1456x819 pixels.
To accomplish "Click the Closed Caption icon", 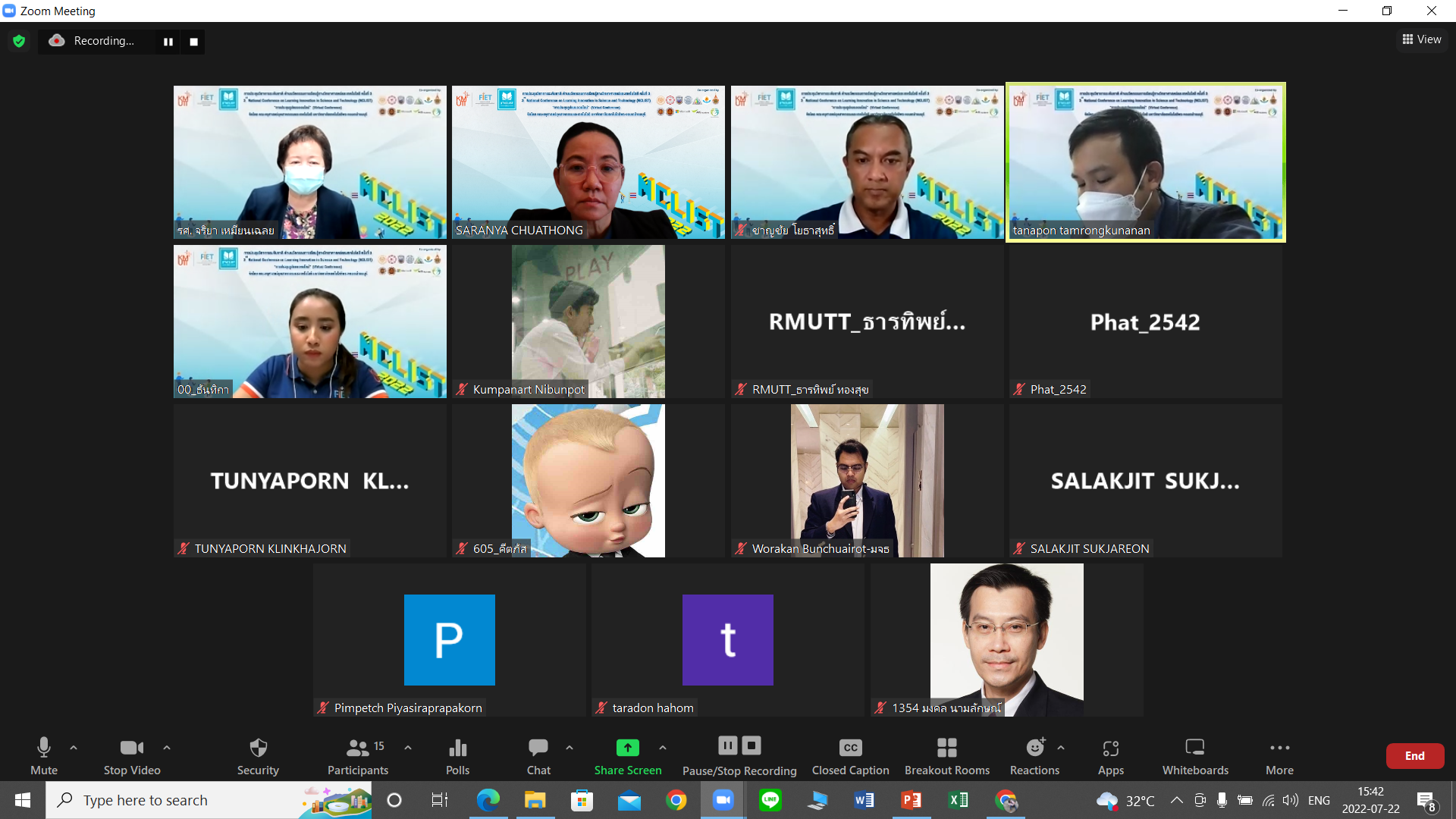I will pos(850,748).
